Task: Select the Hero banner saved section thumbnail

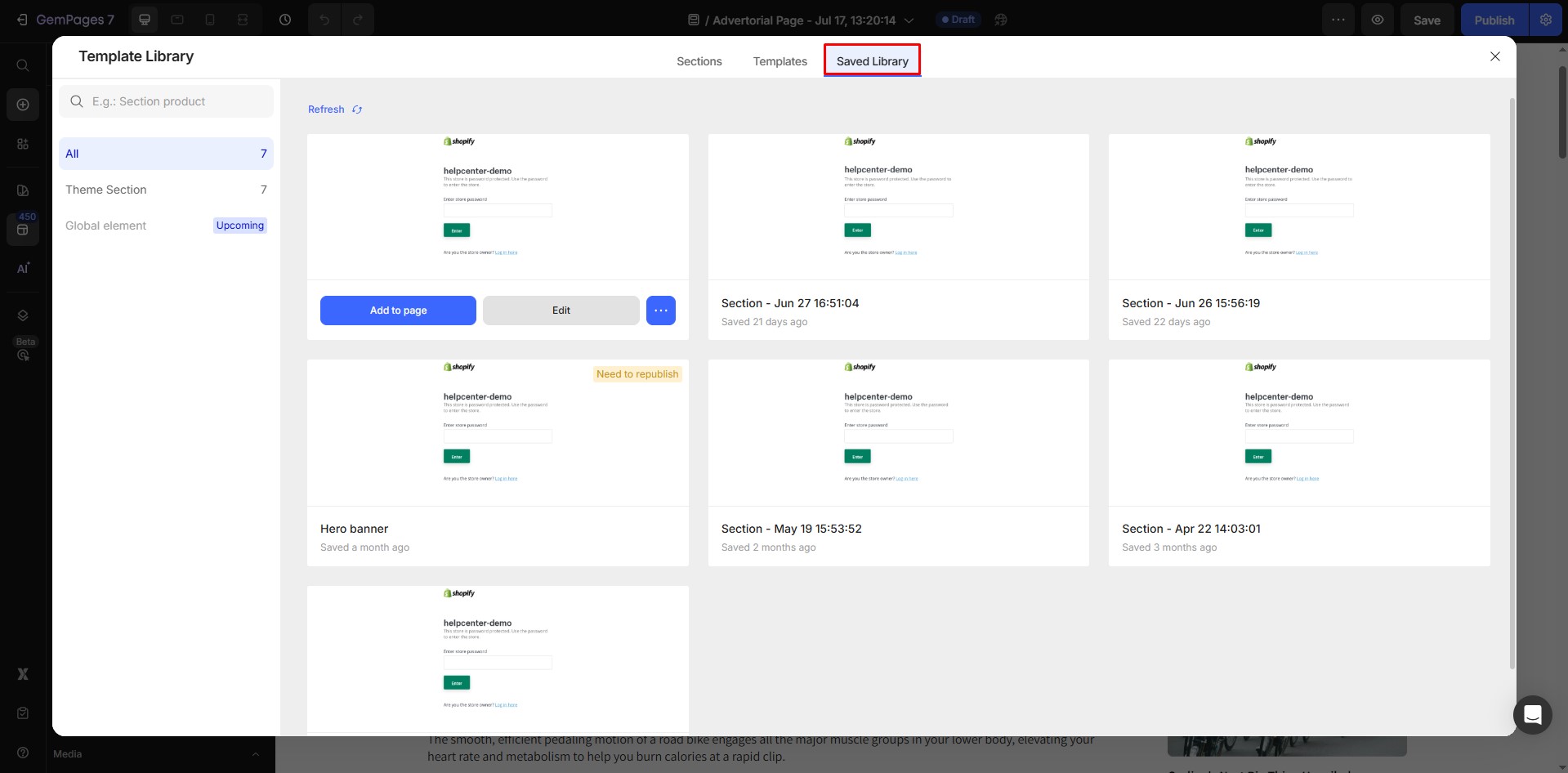Action: [497, 433]
